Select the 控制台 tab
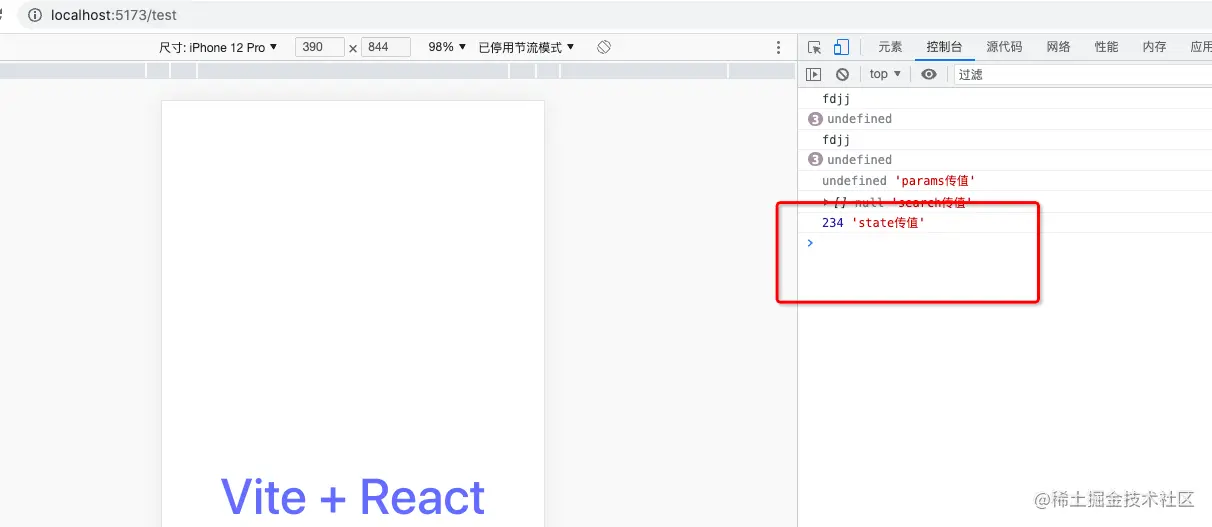 tap(944, 47)
